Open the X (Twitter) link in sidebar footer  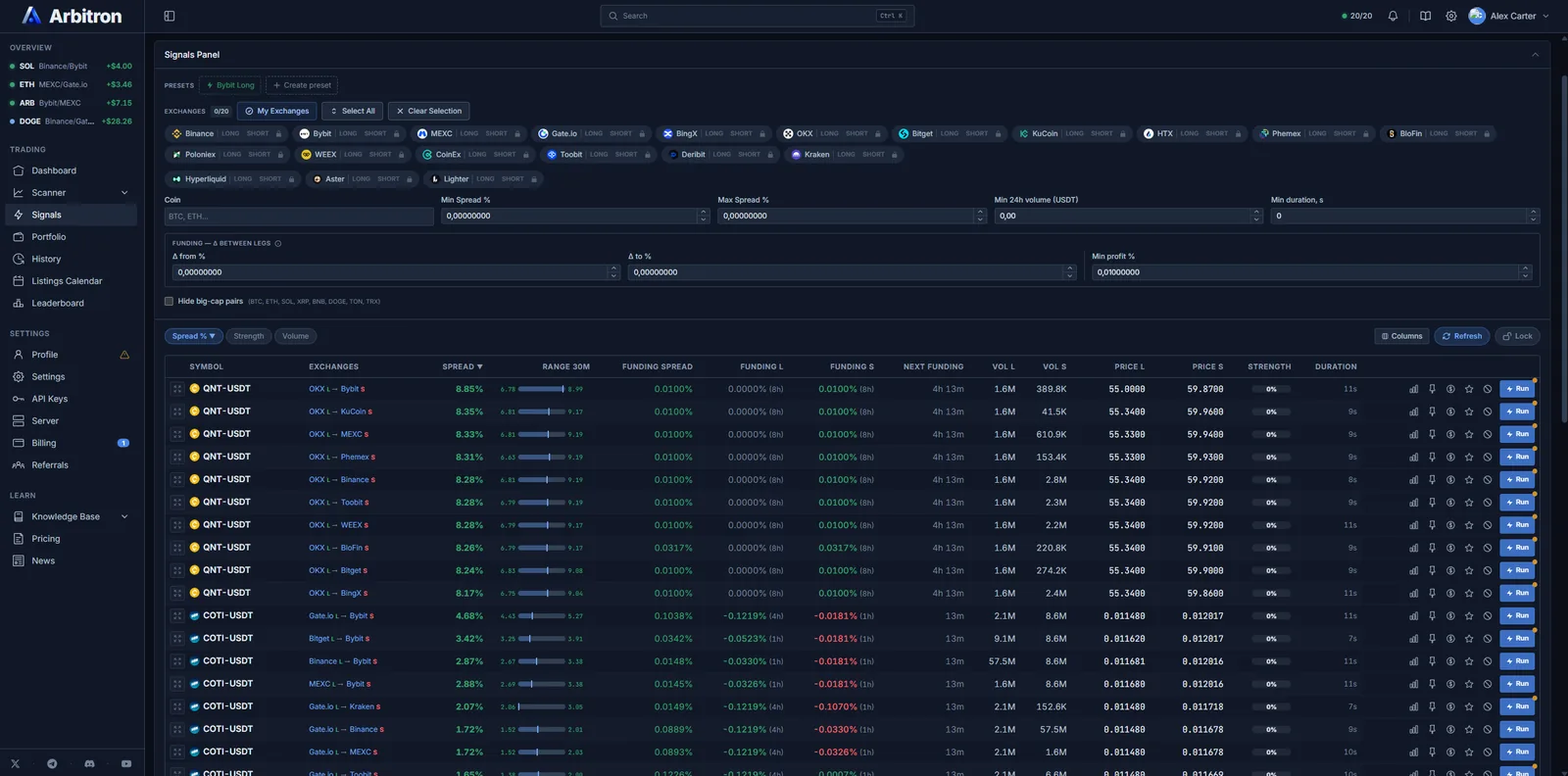(x=16, y=763)
